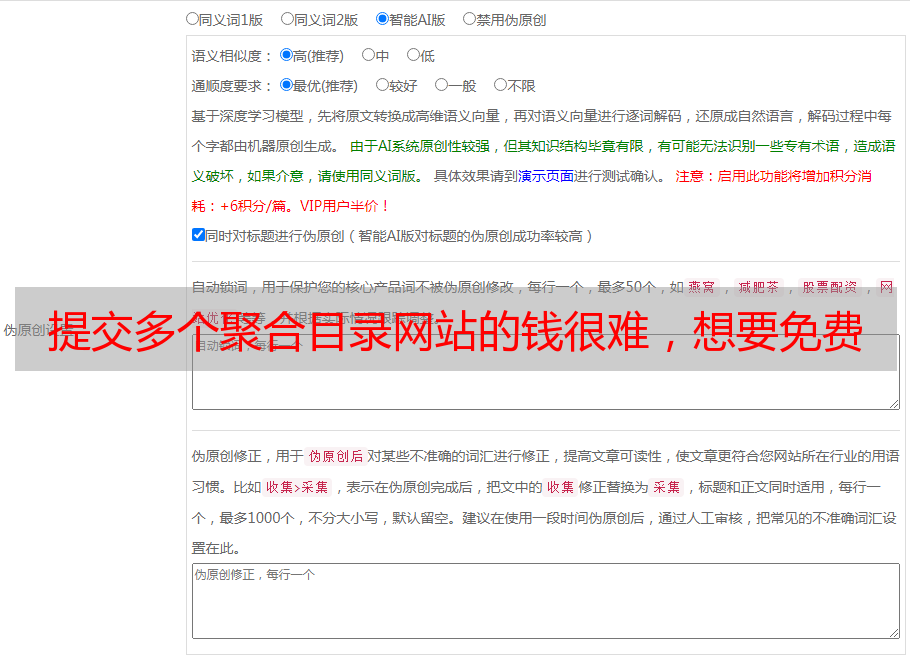
Task: Click the 伪原创后 highlighted tag
Action: tap(336, 456)
